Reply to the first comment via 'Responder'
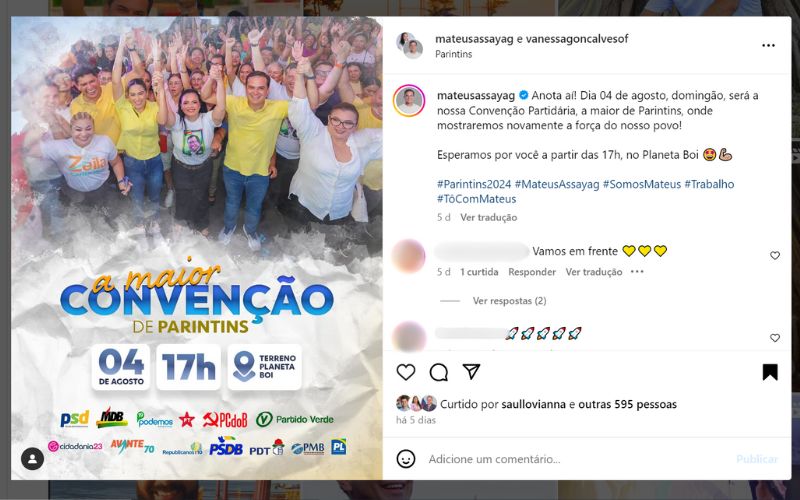Image resolution: width=800 pixels, height=500 pixels. pos(532,272)
